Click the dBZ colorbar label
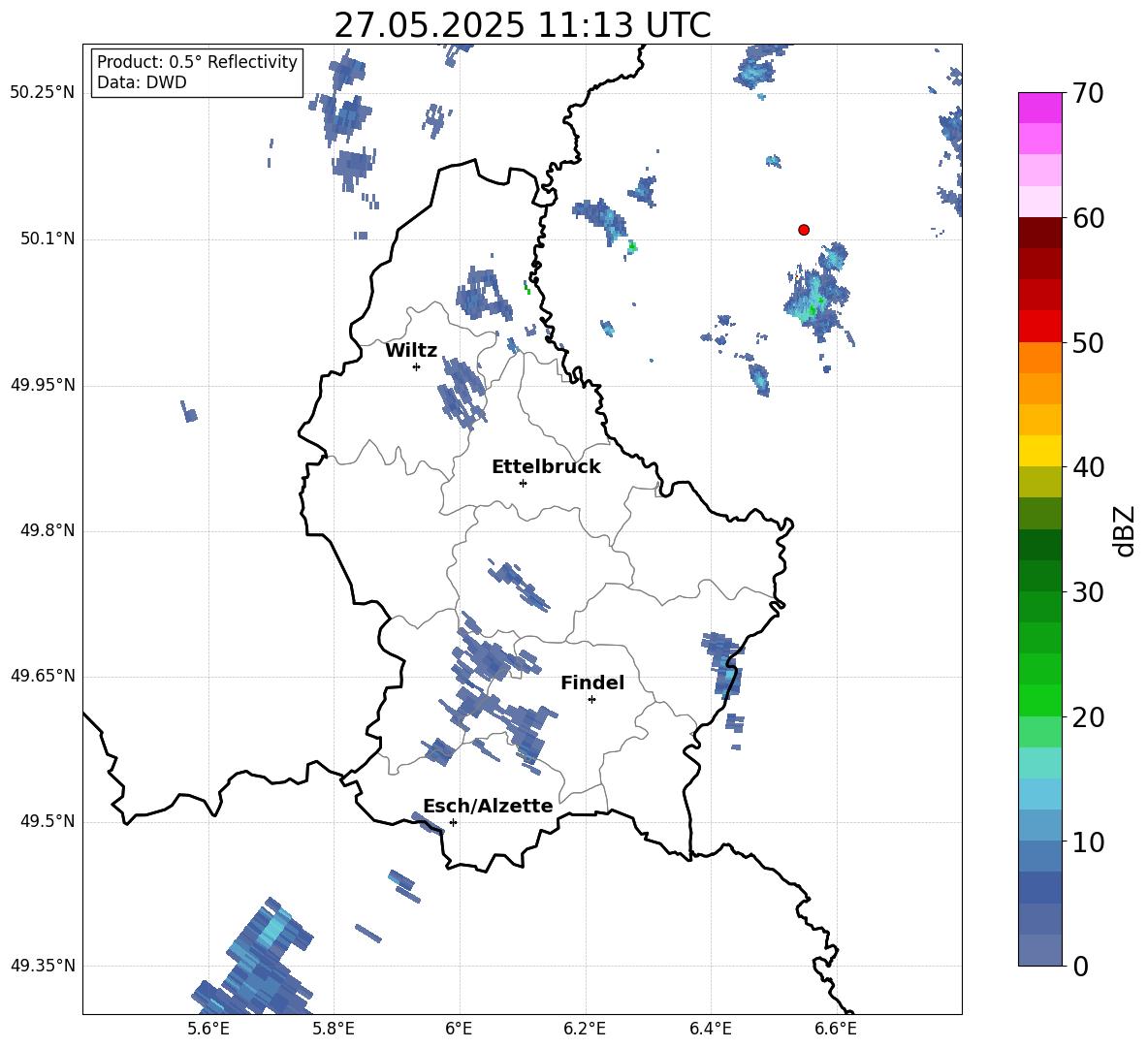The height and width of the screenshot is (1048, 1148). pyautogui.click(x=1124, y=530)
